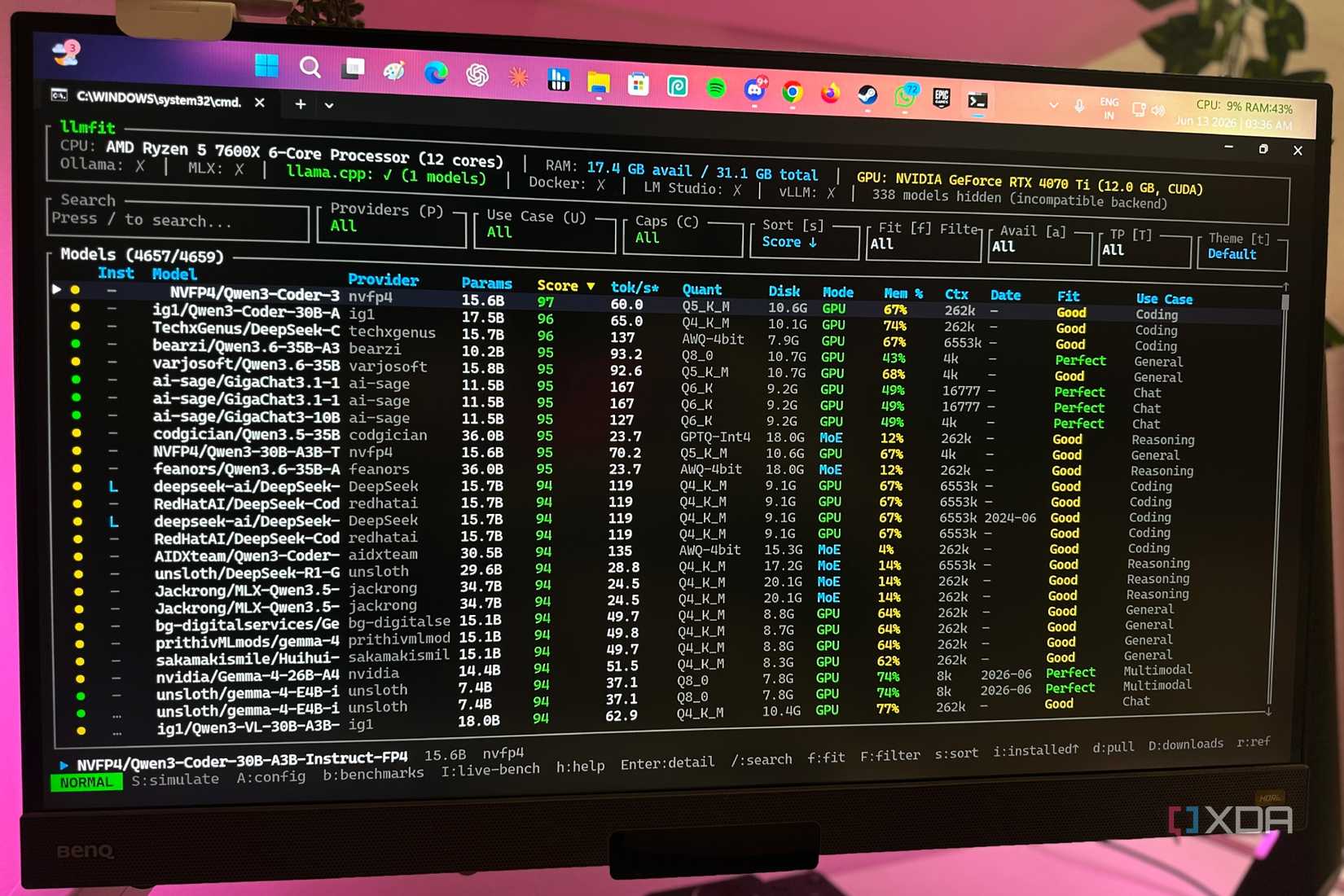This screenshot has height=896, width=1344.
Task: Open the volume tray icon
Action: point(1158,110)
